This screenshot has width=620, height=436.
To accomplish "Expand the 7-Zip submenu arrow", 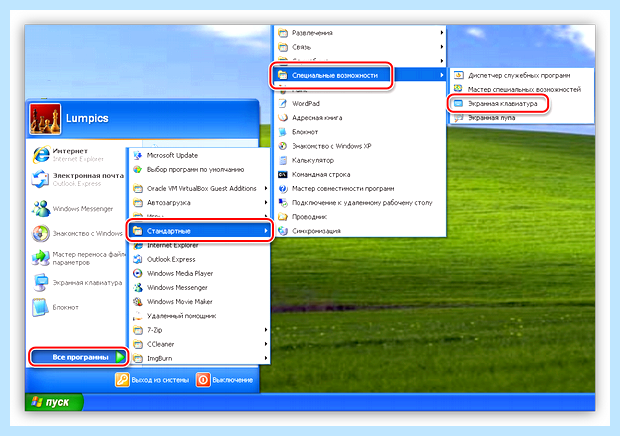I will [266, 330].
